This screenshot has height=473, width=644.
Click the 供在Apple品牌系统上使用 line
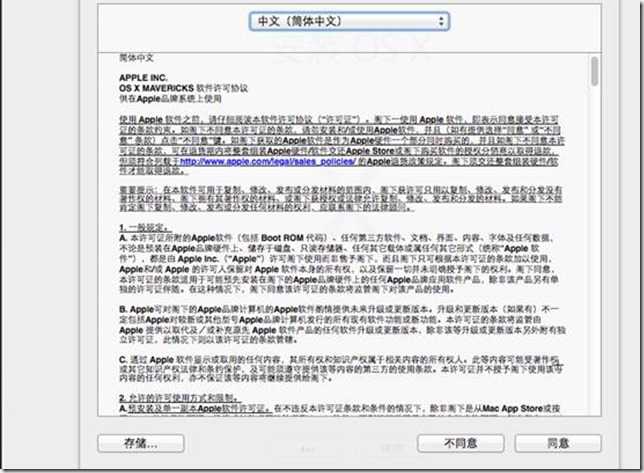point(170,99)
